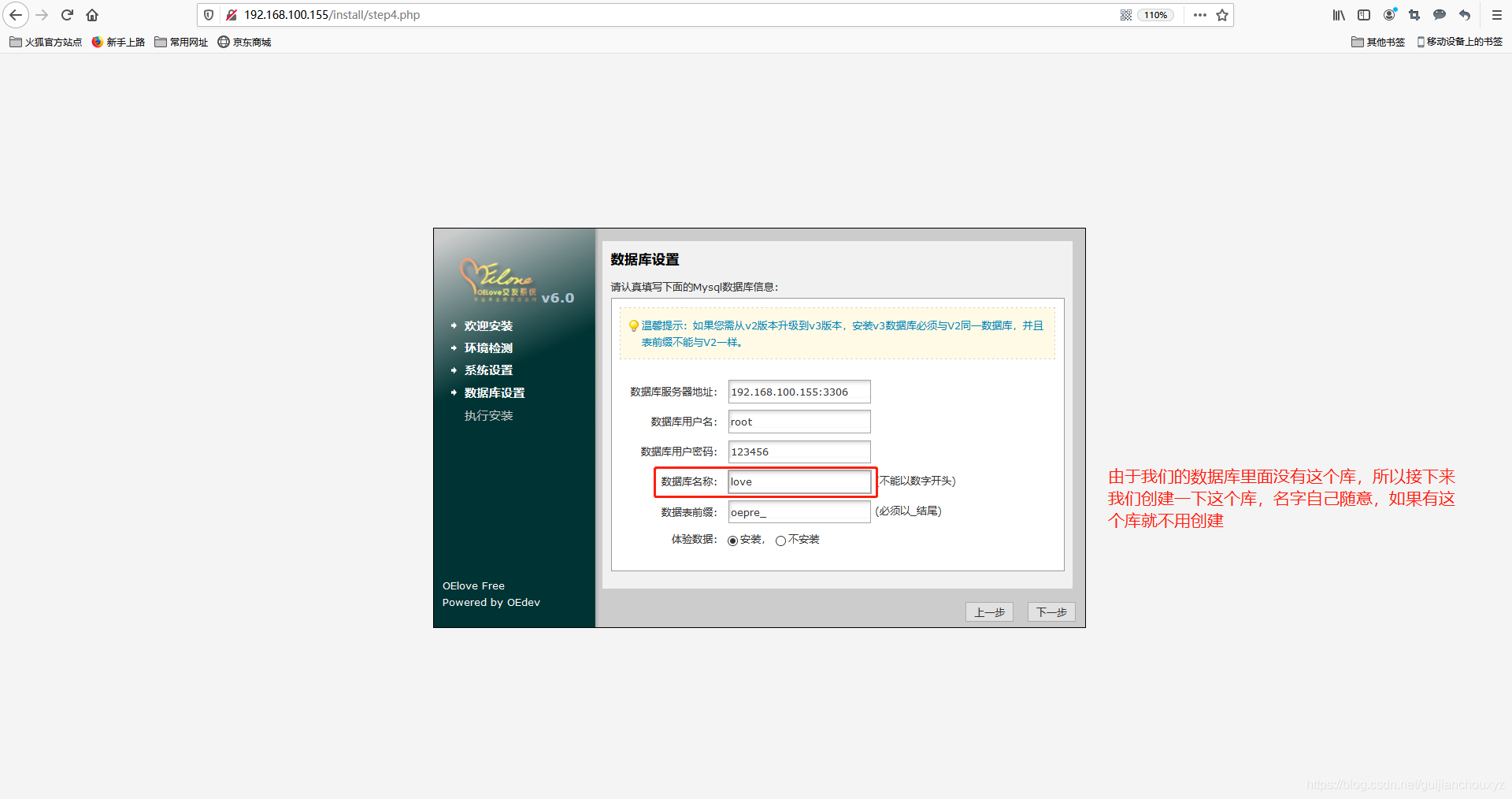Click the 数据库服务器地址 input field
This screenshot has height=799, width=1512.
pos(799,392)
